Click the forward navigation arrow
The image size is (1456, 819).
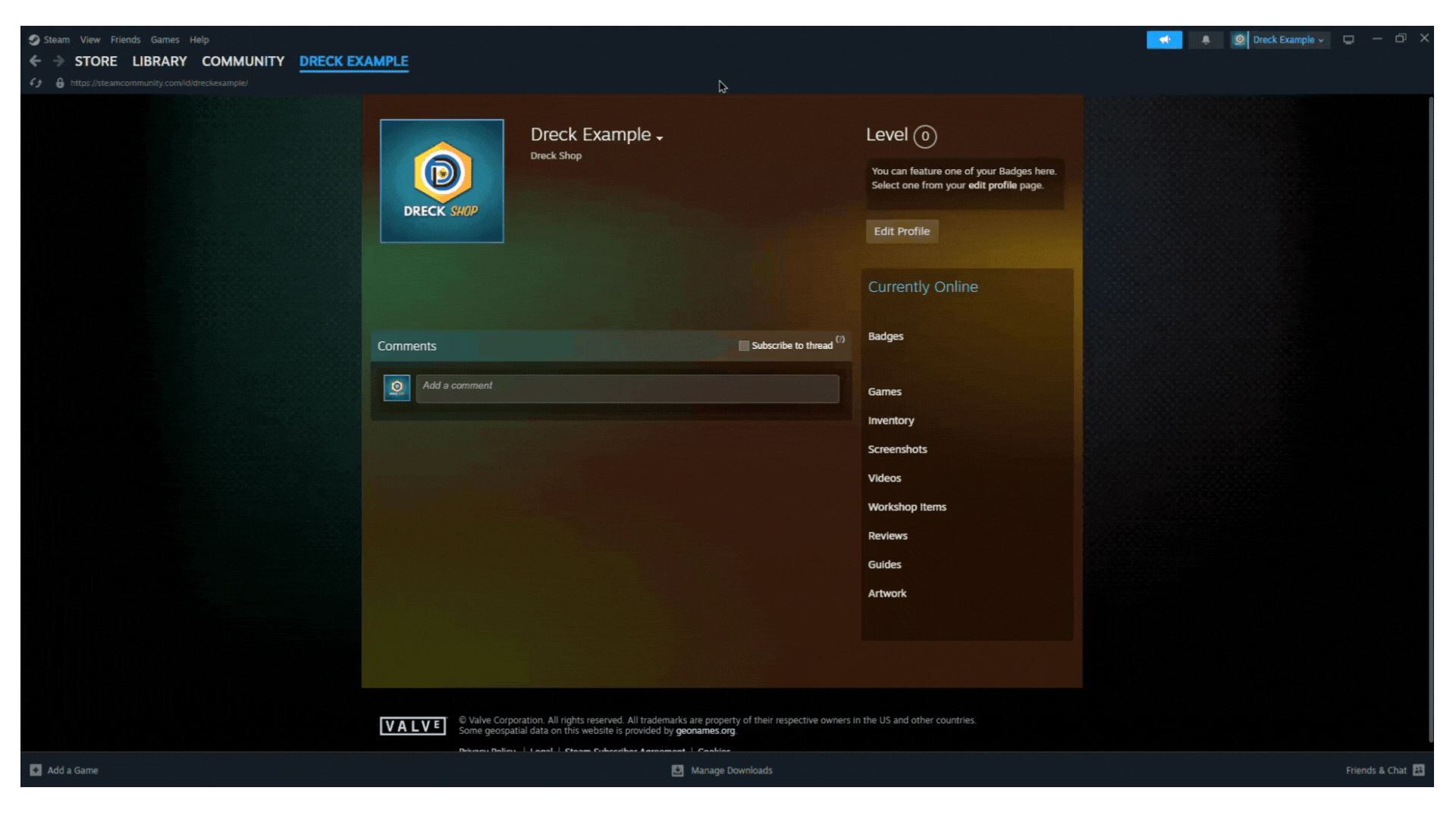pos(58,61)
